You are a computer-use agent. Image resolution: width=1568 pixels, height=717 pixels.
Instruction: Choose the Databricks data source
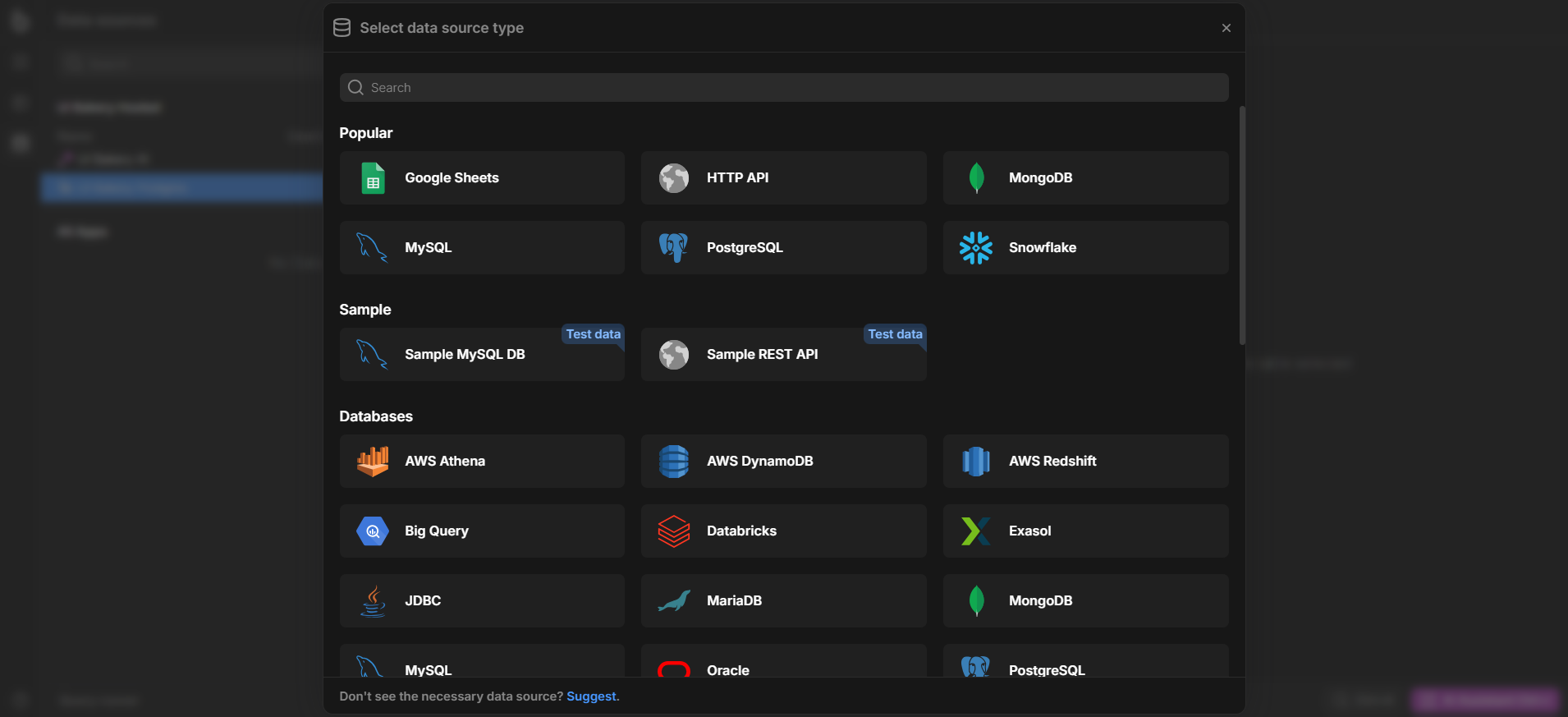coord(784,531)
